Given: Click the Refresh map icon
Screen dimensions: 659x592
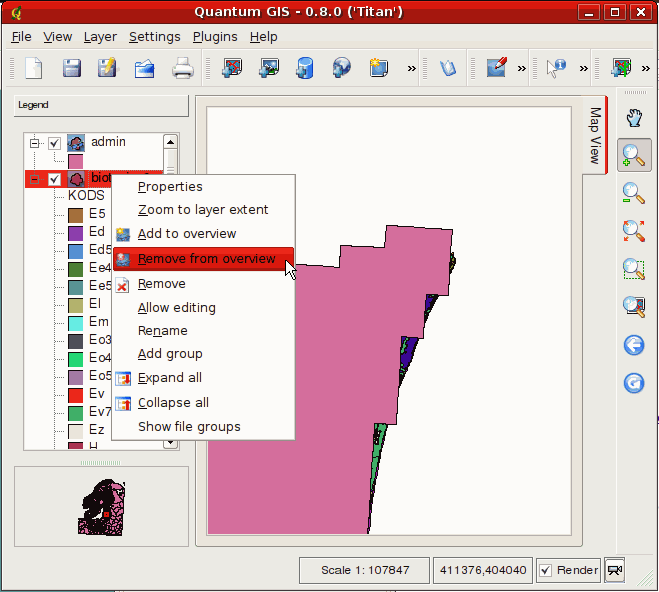Looking at the screenshot, I should [634, 383].
